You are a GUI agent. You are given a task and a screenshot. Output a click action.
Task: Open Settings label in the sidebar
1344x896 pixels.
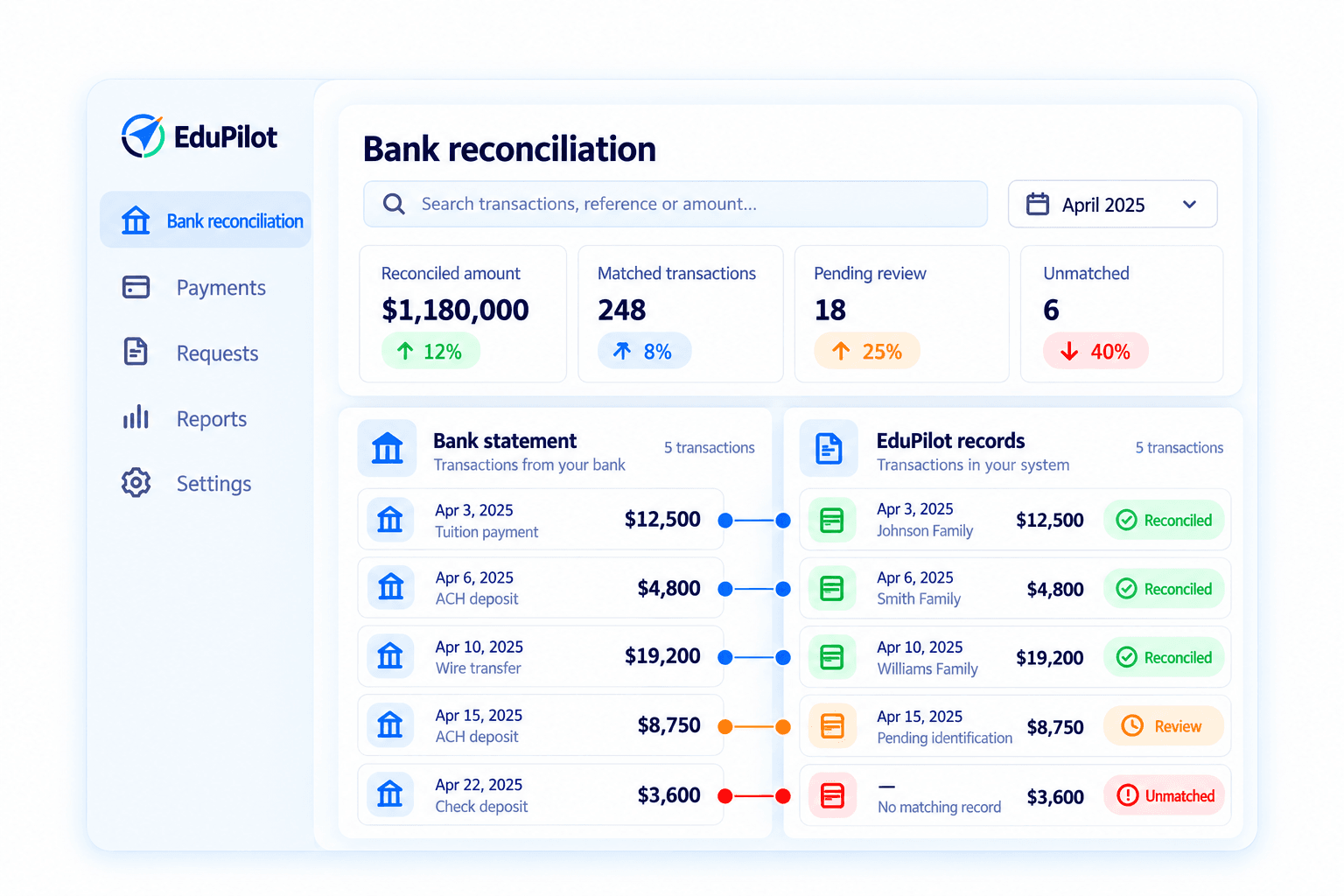point(213,483)
